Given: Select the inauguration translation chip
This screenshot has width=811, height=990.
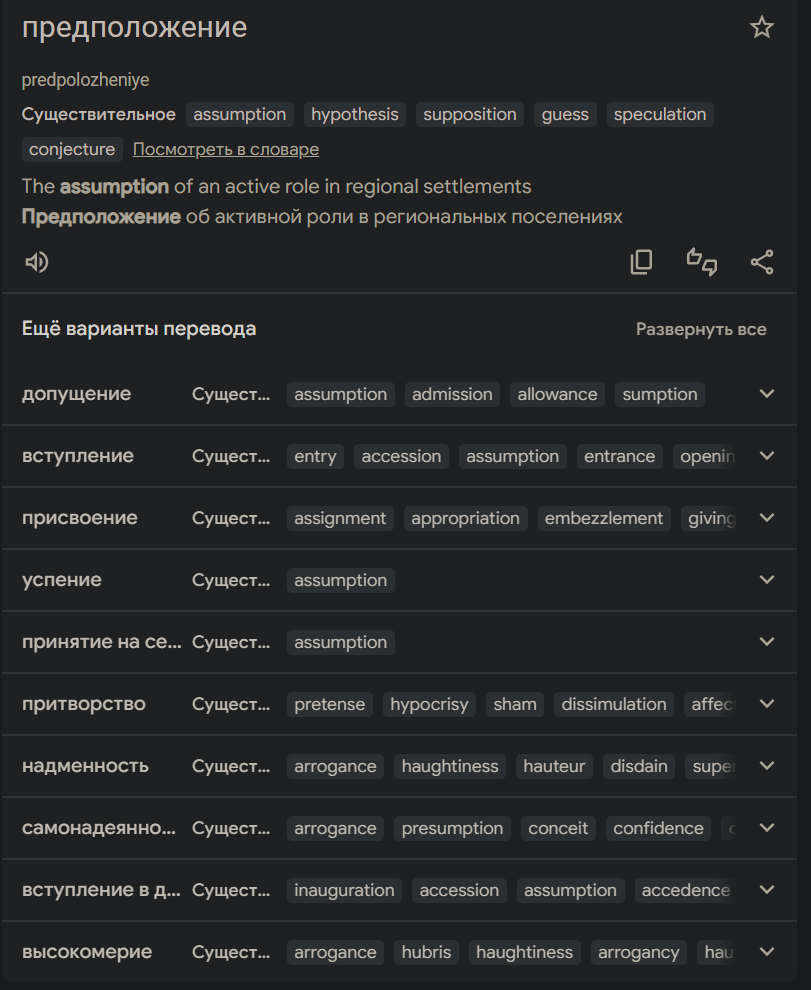Looking at the screenshot, I should pos(346,890).
